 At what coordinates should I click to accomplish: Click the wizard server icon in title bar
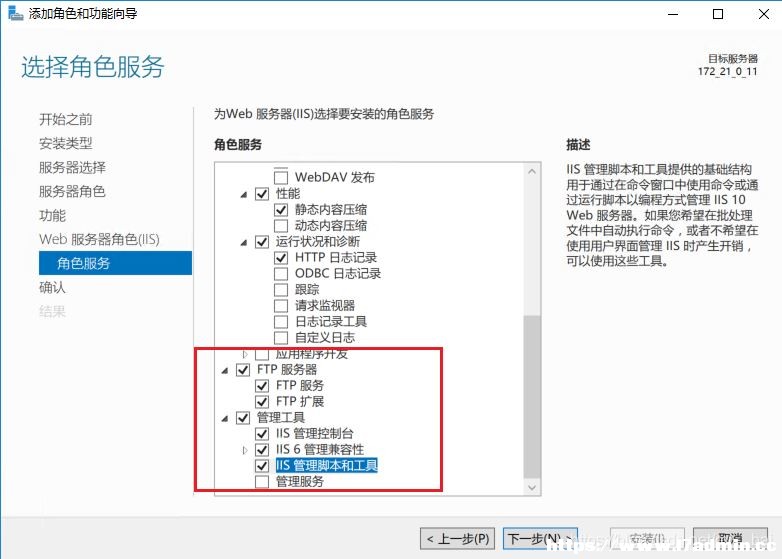pos(15,13)
